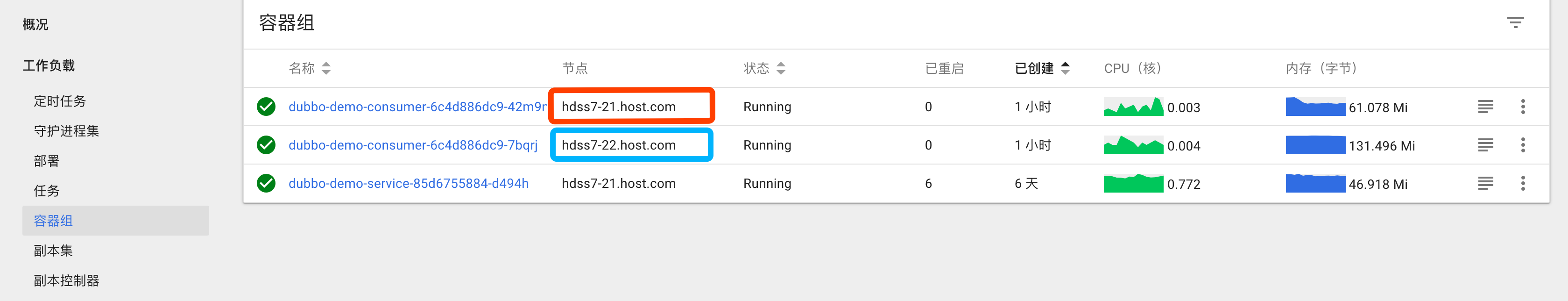This screenshot has height=301, width=1568.
Task: Open actions menu for consumer pod 7bqrj
Action: 1523,145
